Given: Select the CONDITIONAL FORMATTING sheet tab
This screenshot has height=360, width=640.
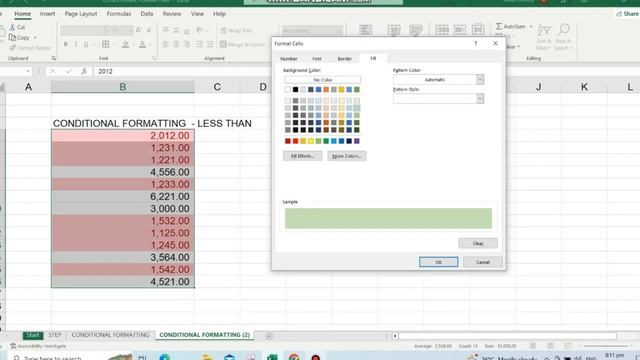Looking at the screenshot, I should pos(111,335).
